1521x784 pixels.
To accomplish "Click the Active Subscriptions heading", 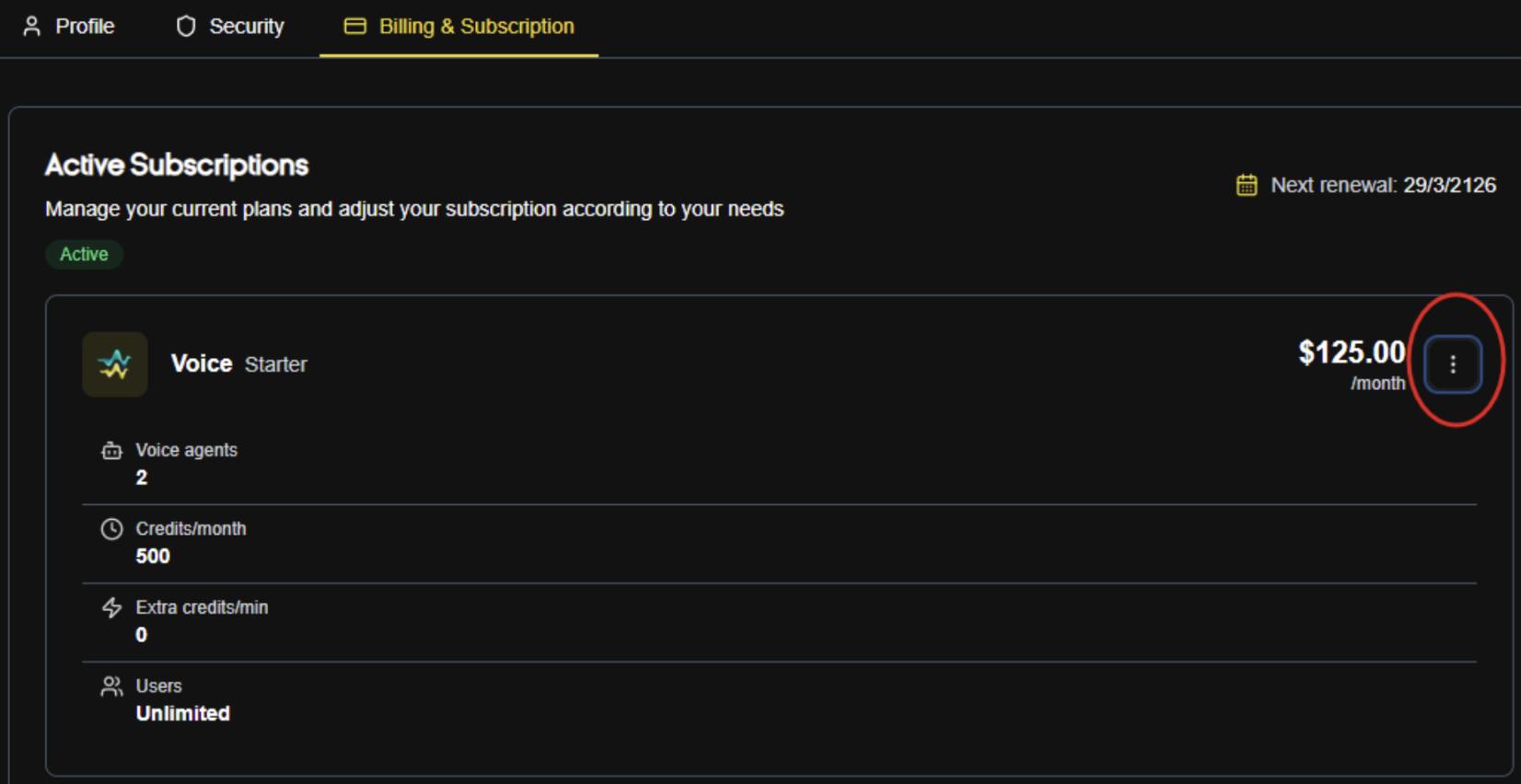I will point(177,165).
